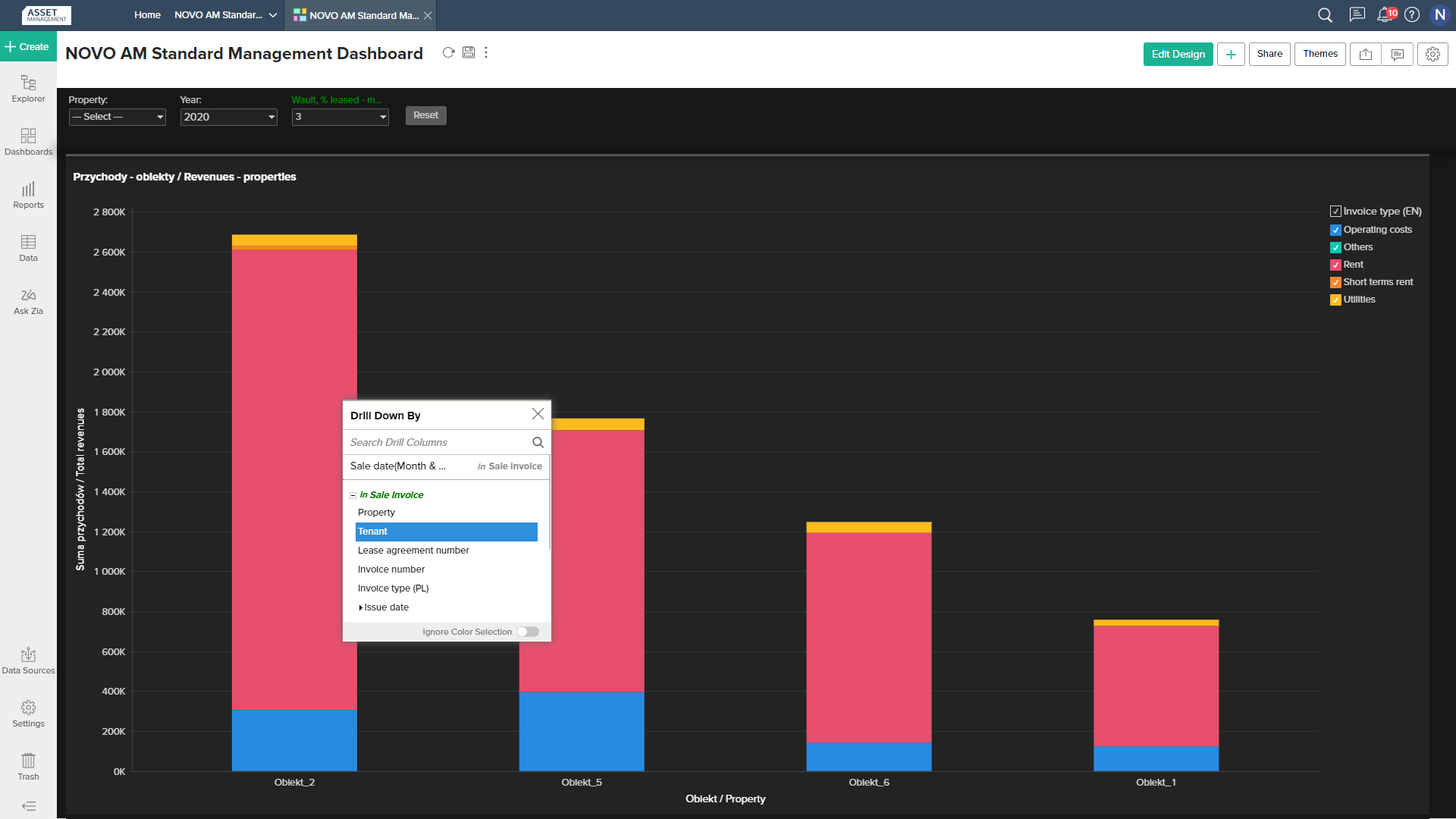Open the comments icon next to Themes
This screenshot has height=819, width=1456.
1398,54
